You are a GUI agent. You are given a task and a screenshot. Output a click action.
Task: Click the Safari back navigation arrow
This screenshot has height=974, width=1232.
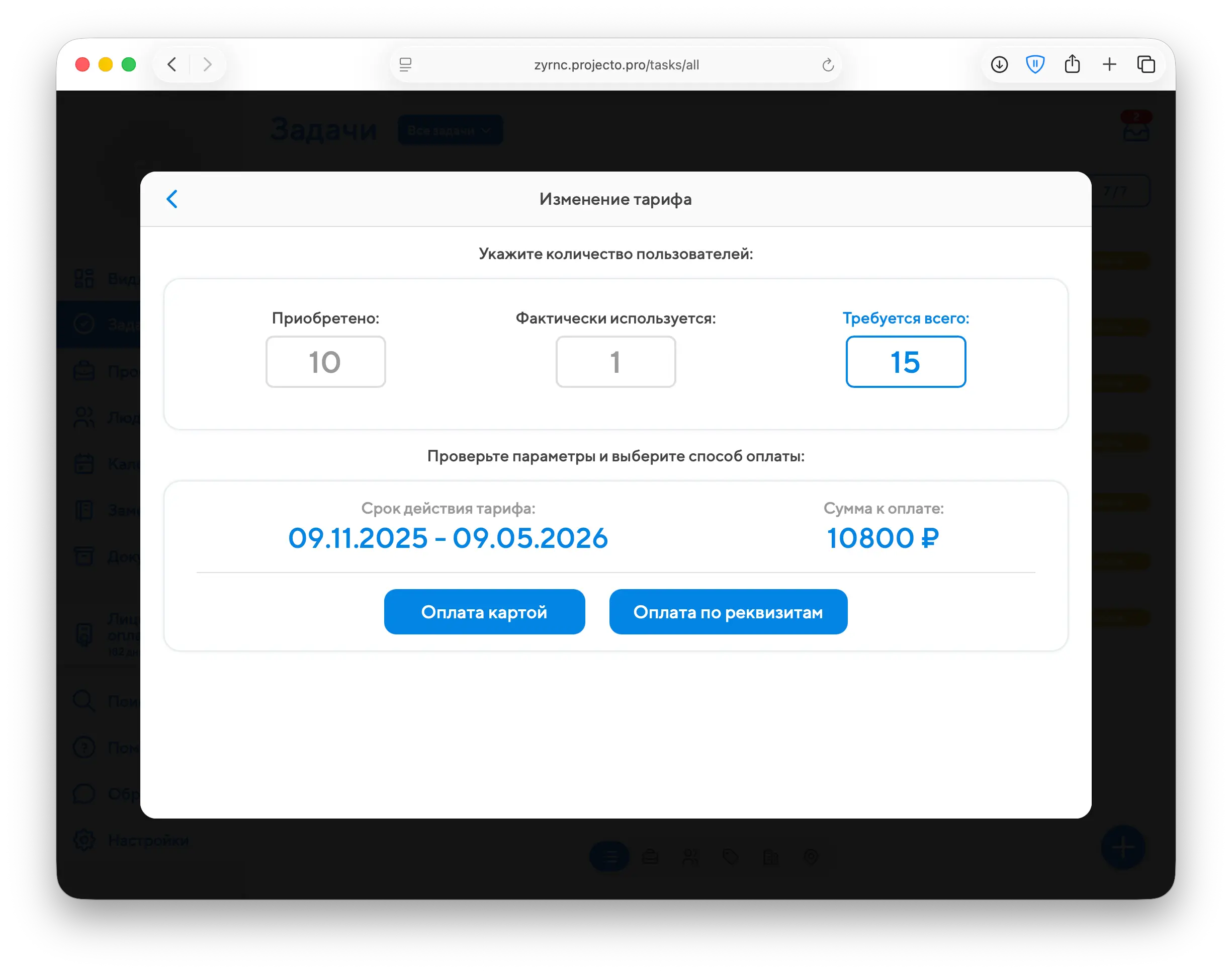(172, 64)
